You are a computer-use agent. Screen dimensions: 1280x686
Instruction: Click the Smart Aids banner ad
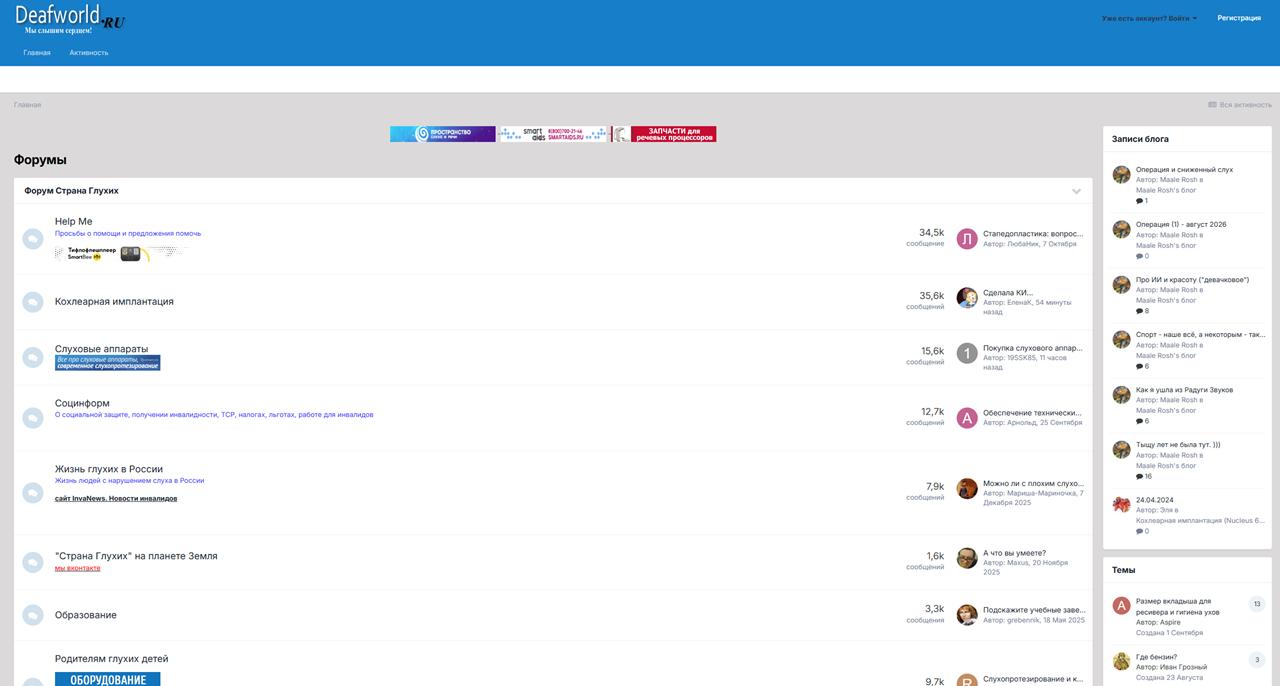(x=553, y=134)
